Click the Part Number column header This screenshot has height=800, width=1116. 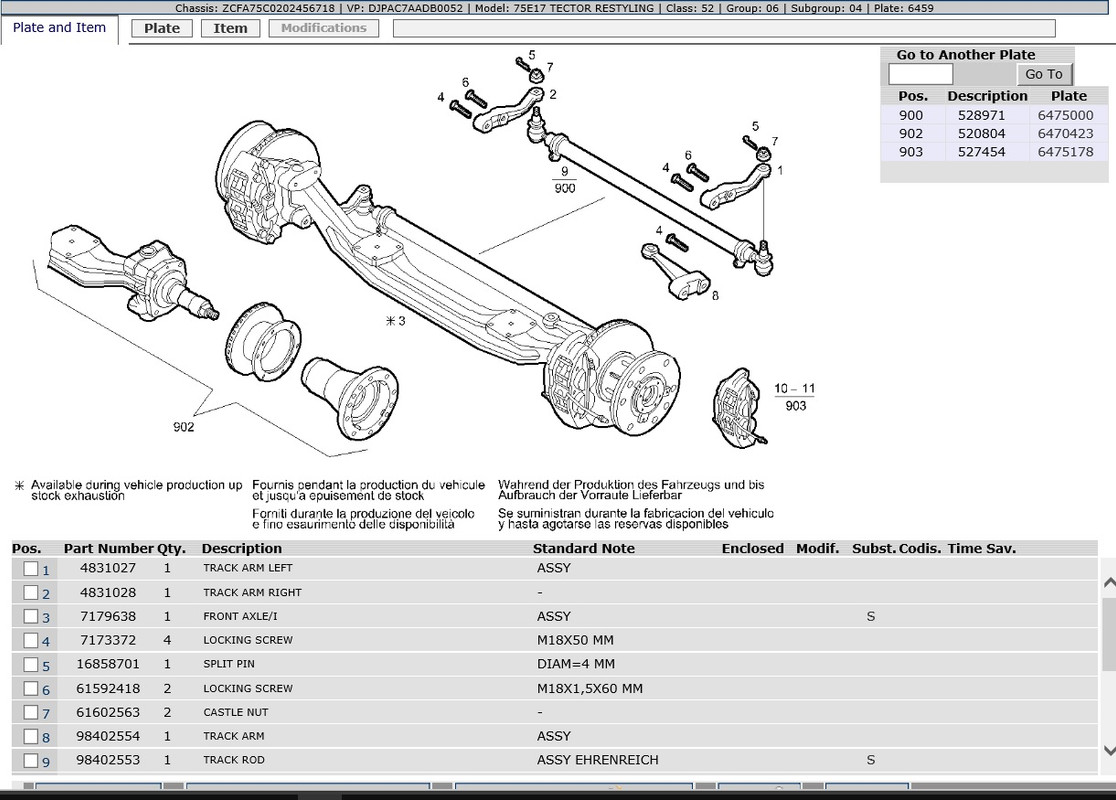108,549
